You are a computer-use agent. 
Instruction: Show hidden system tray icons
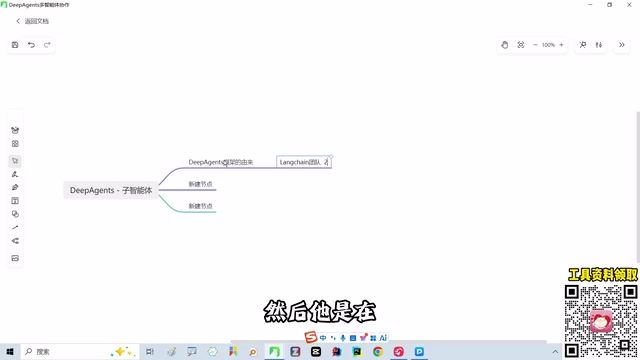click(555, 351)
